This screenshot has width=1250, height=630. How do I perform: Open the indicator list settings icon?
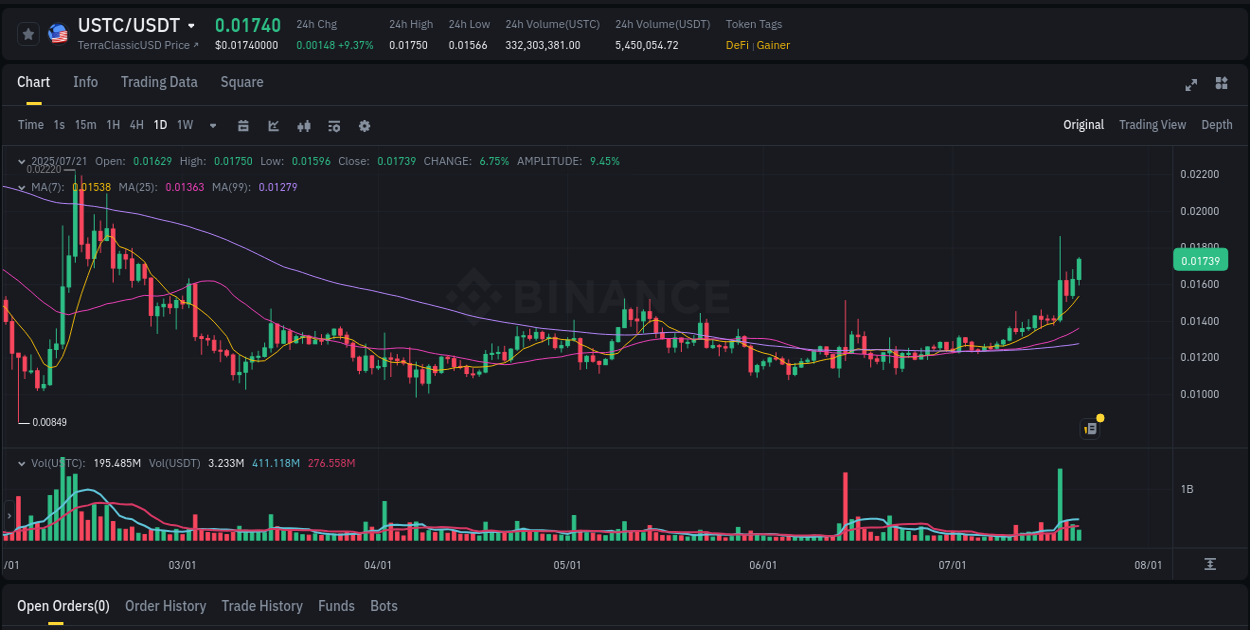tap(333, 126)
